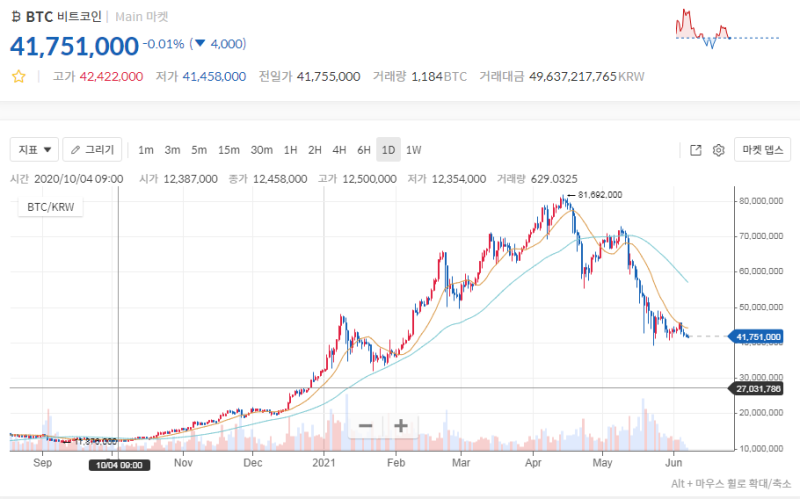Click the current price 41,751,000 headline

[x=74, y=46]
